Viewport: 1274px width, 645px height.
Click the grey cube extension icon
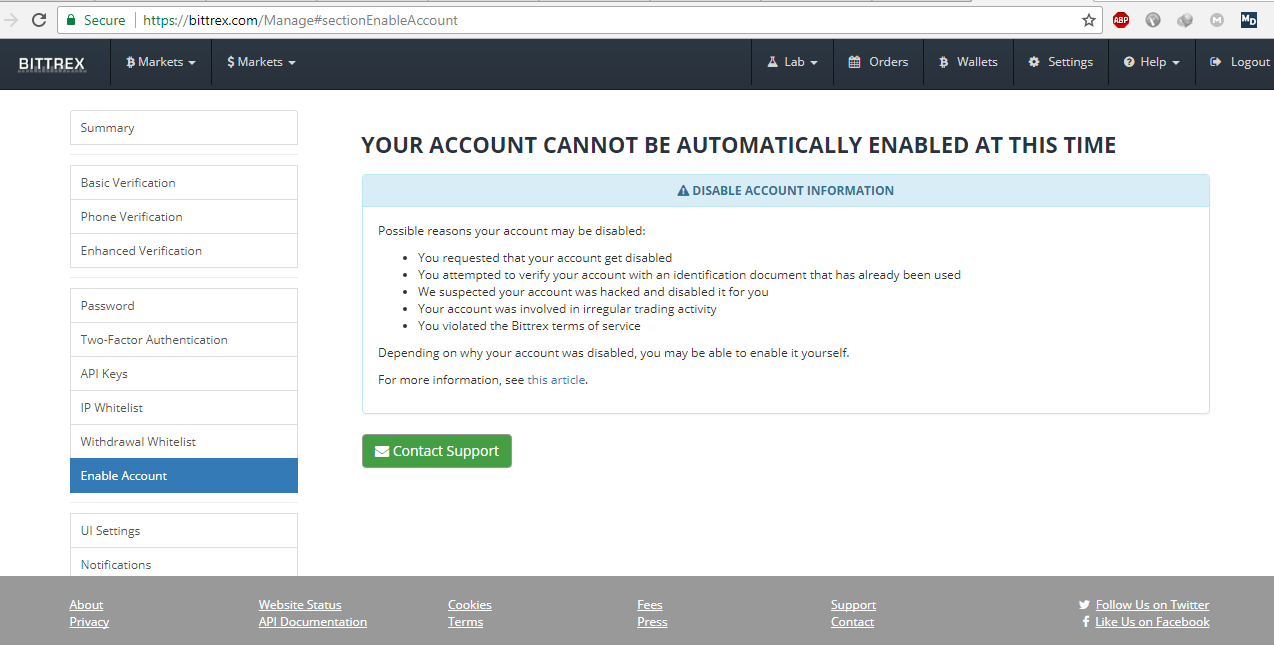click(x=1185, y=20)
